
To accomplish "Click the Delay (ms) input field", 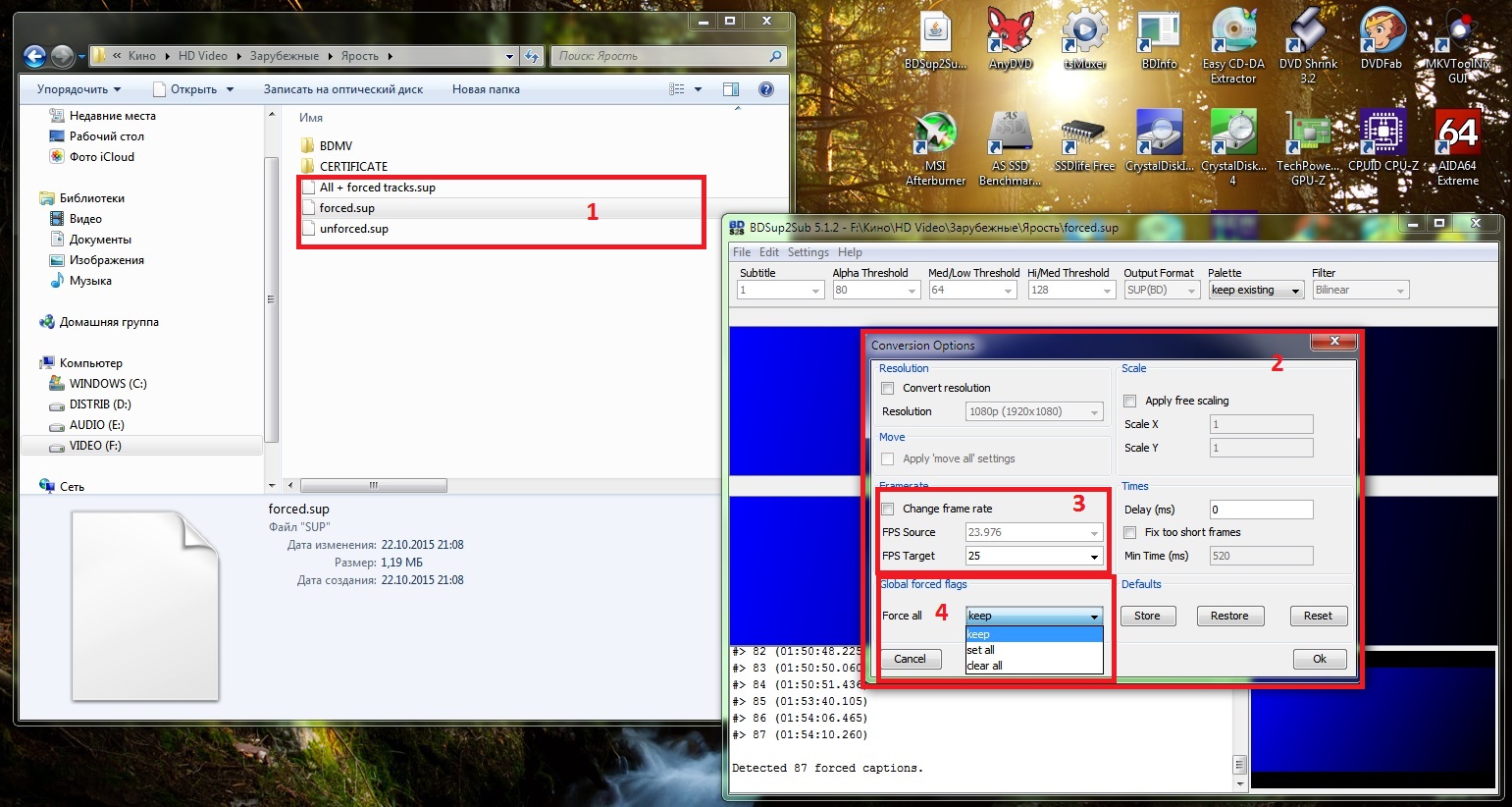I will click(x=1261, y=510).
